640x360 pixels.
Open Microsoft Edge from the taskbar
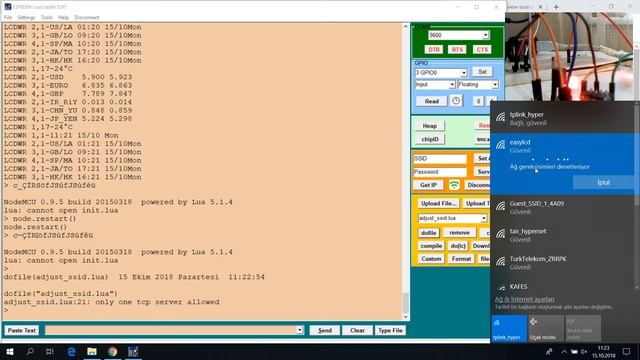(71, 351)
